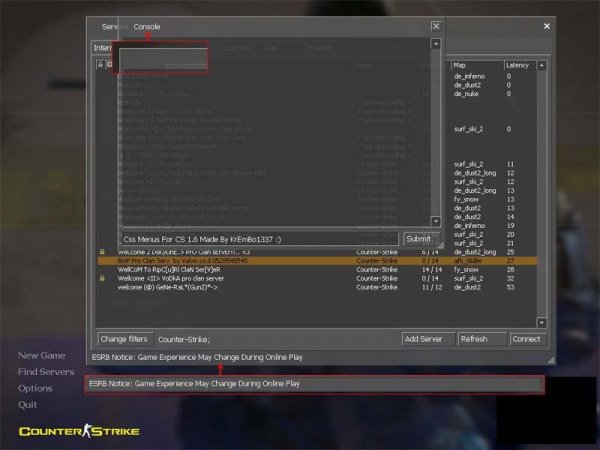600x450 pixels.
Task: Click the latency value 53
Action: pyautogui.click(x=510, y=287)
